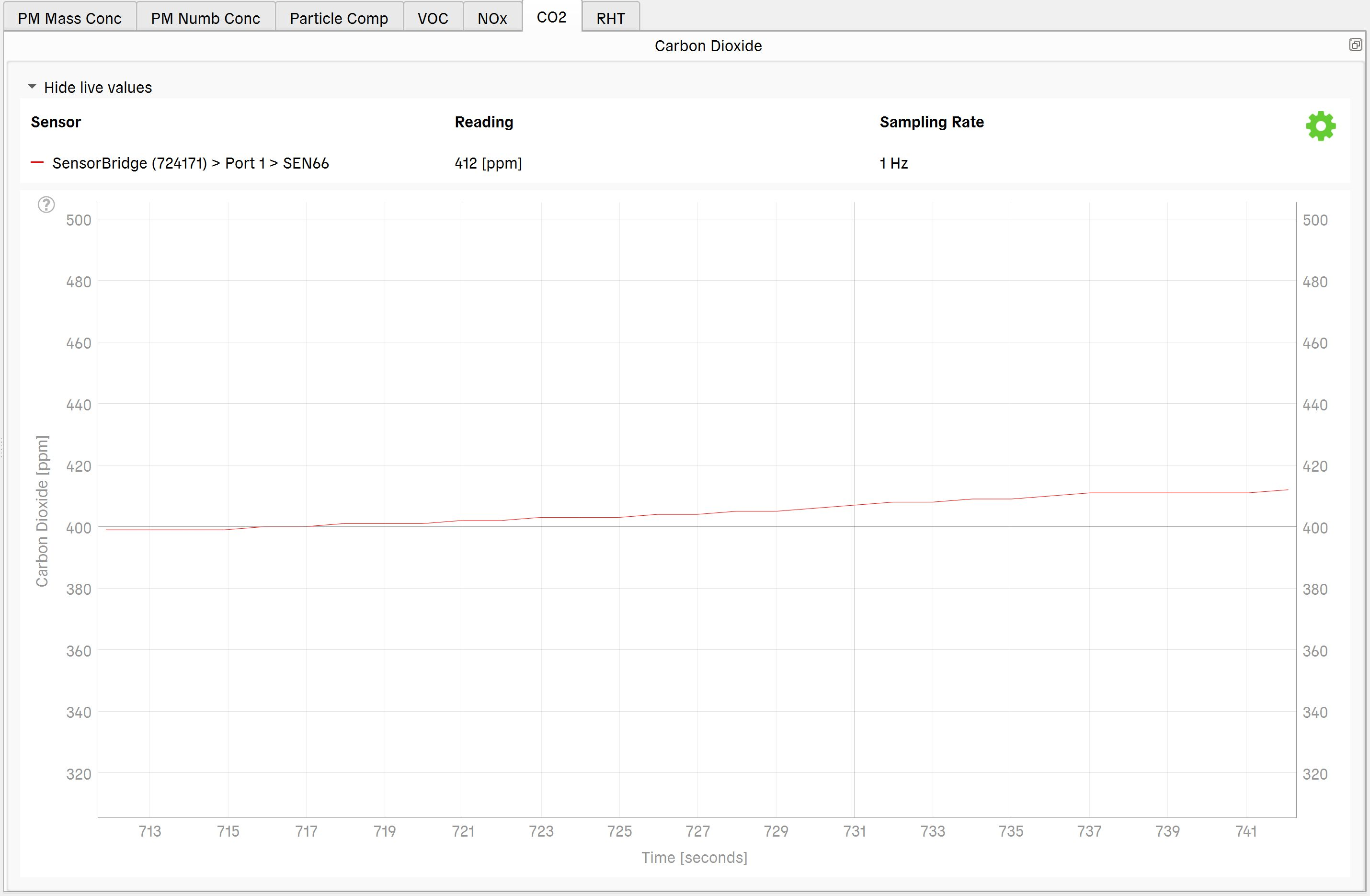
Task: Open the NOx tab
Action: point(492,18)
